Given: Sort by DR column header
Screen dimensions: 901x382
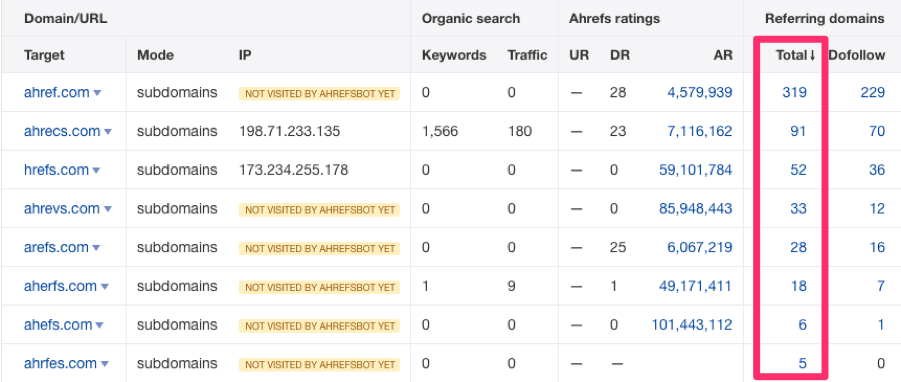Looking at the screenshot, I should [x=620, y=55].
